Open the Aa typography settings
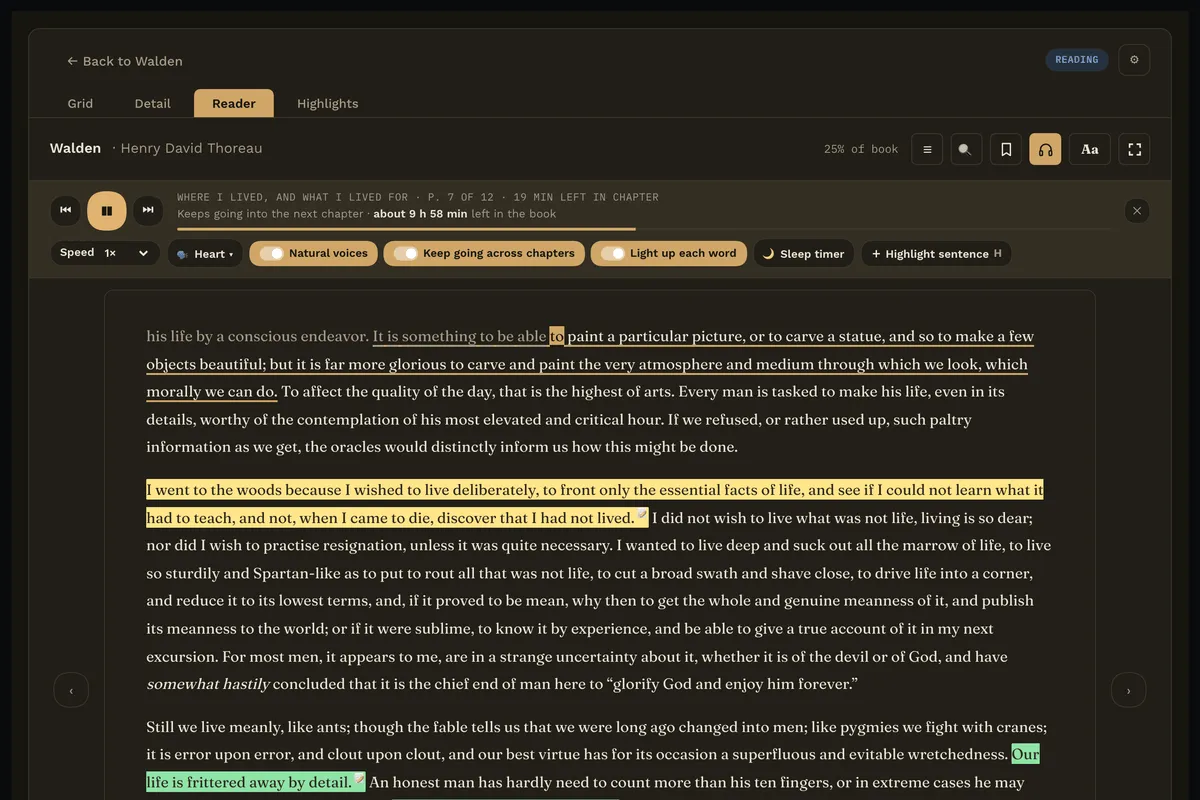Image resolution: width=1200 pixels, height=800 pixels. tap(1090, 149)
